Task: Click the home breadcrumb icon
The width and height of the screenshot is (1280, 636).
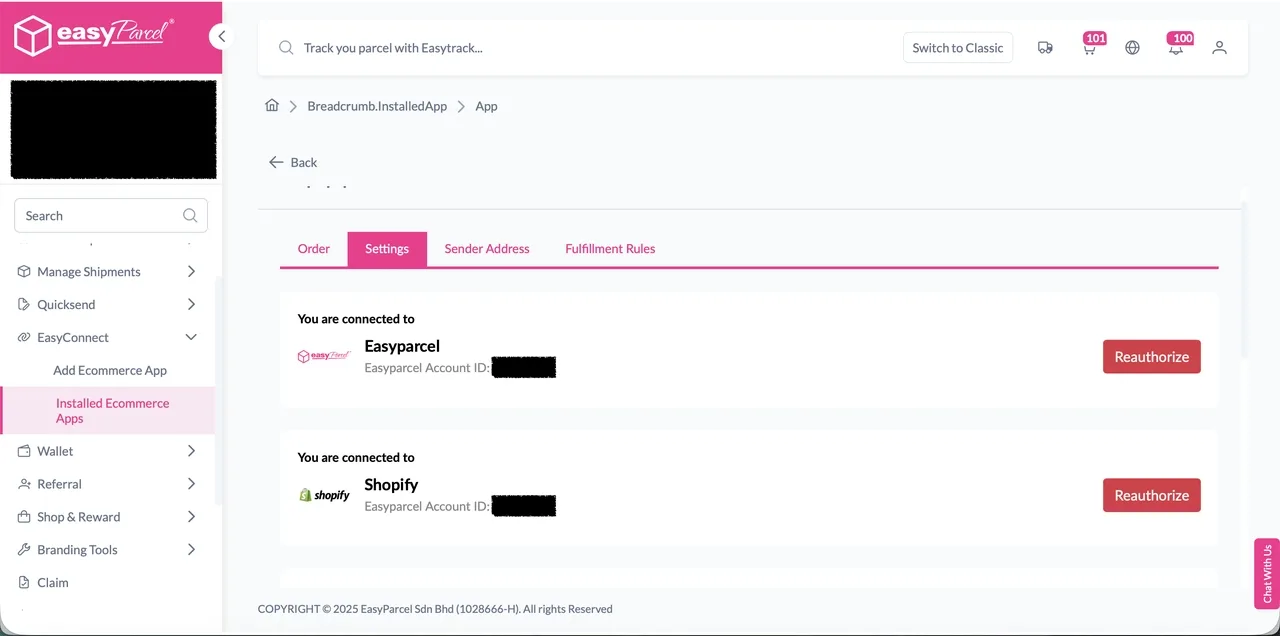Action: tap(271, 105)
